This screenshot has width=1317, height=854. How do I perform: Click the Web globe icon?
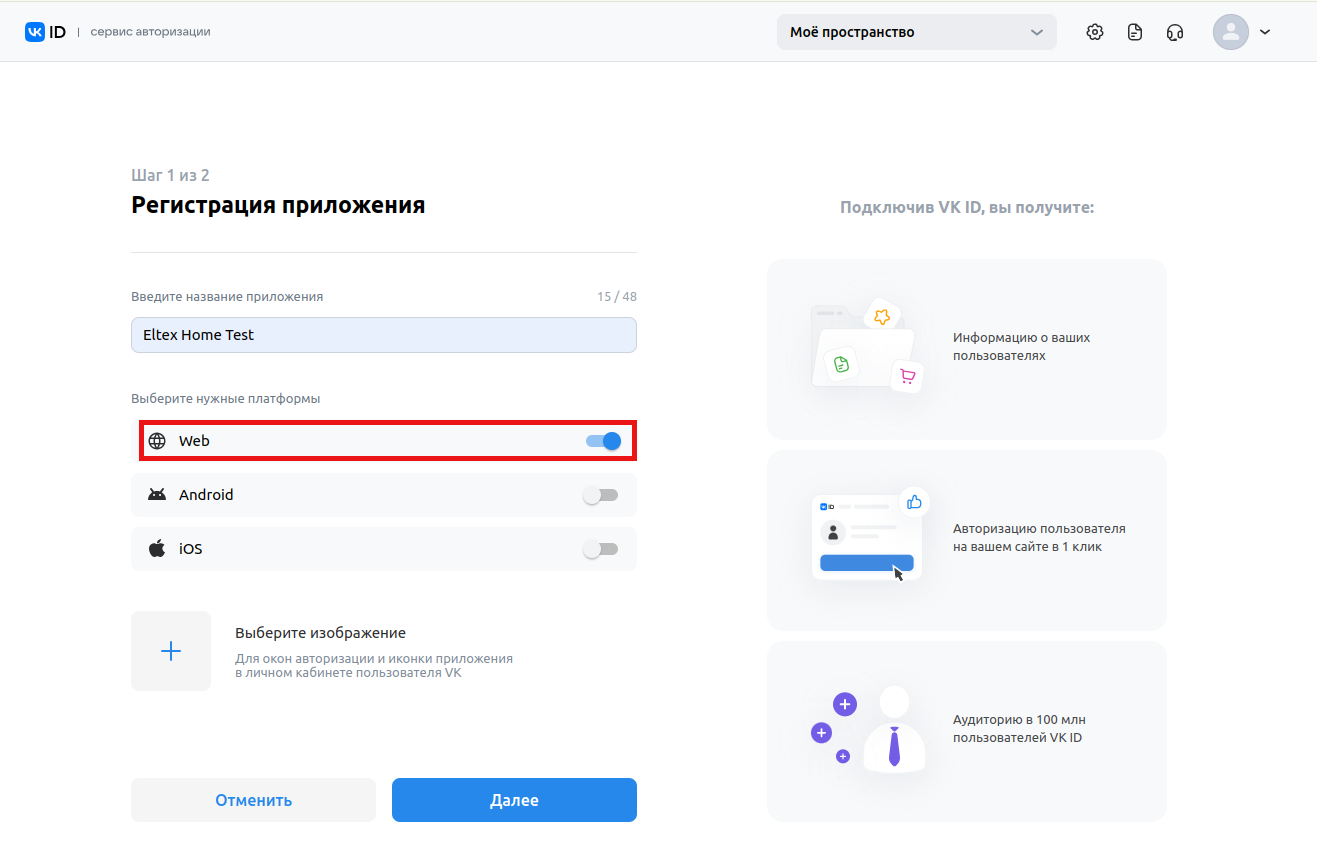click(157, 441)
